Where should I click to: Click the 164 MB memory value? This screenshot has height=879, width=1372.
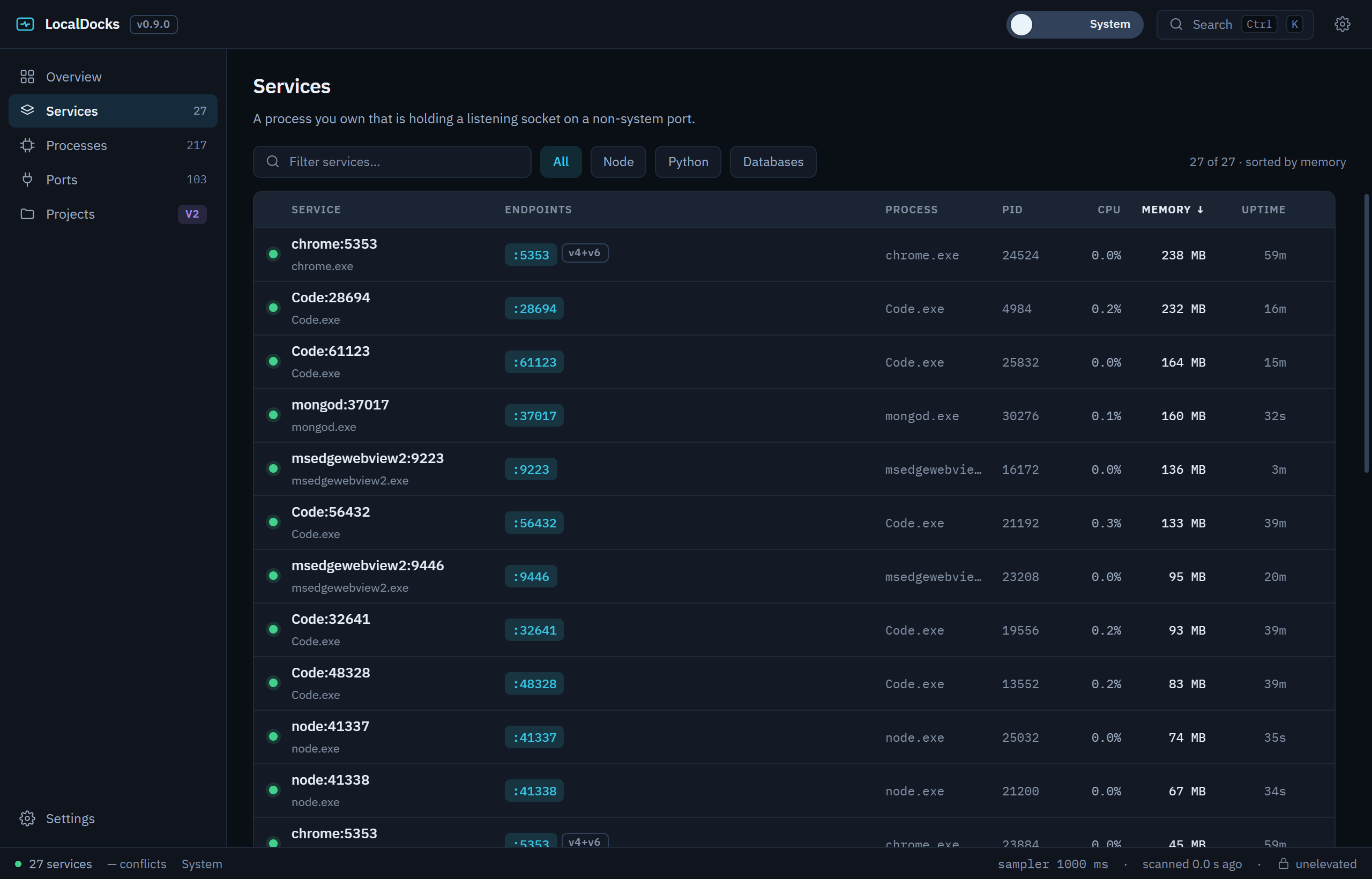point(1183,362)
